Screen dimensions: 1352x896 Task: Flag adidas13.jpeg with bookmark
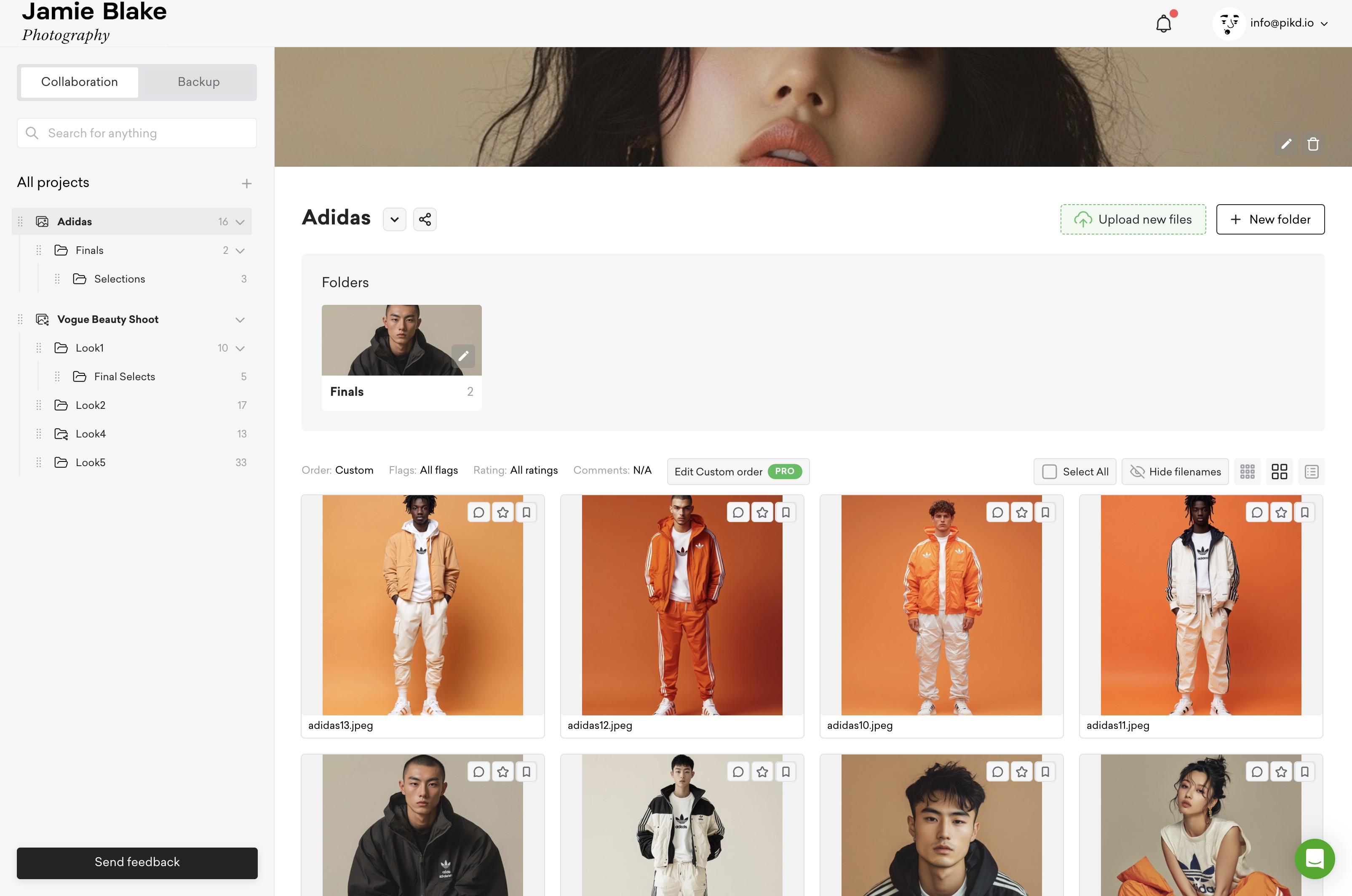[526, 512]
